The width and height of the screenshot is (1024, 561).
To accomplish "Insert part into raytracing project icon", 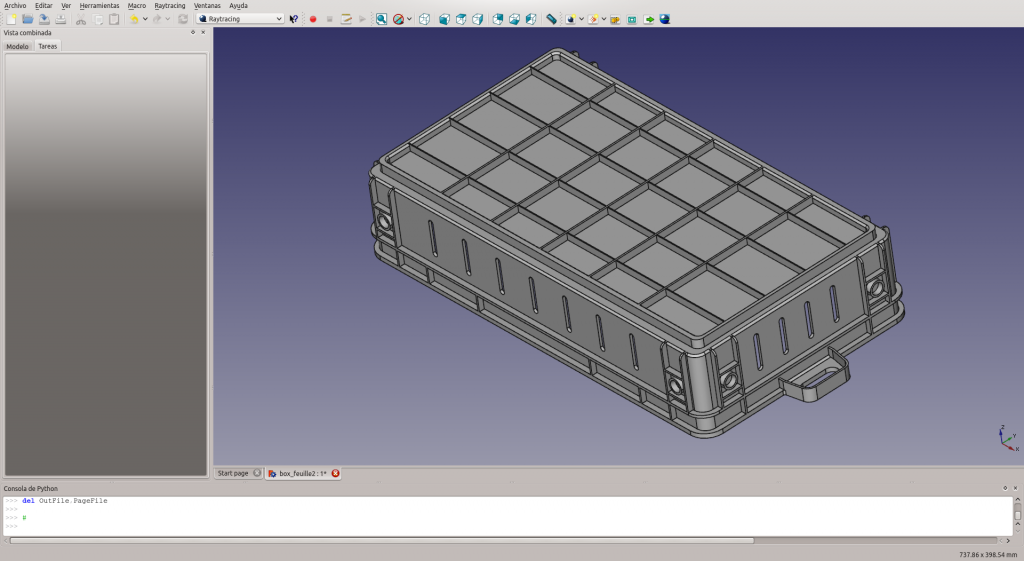I will [x=615, y=19].
